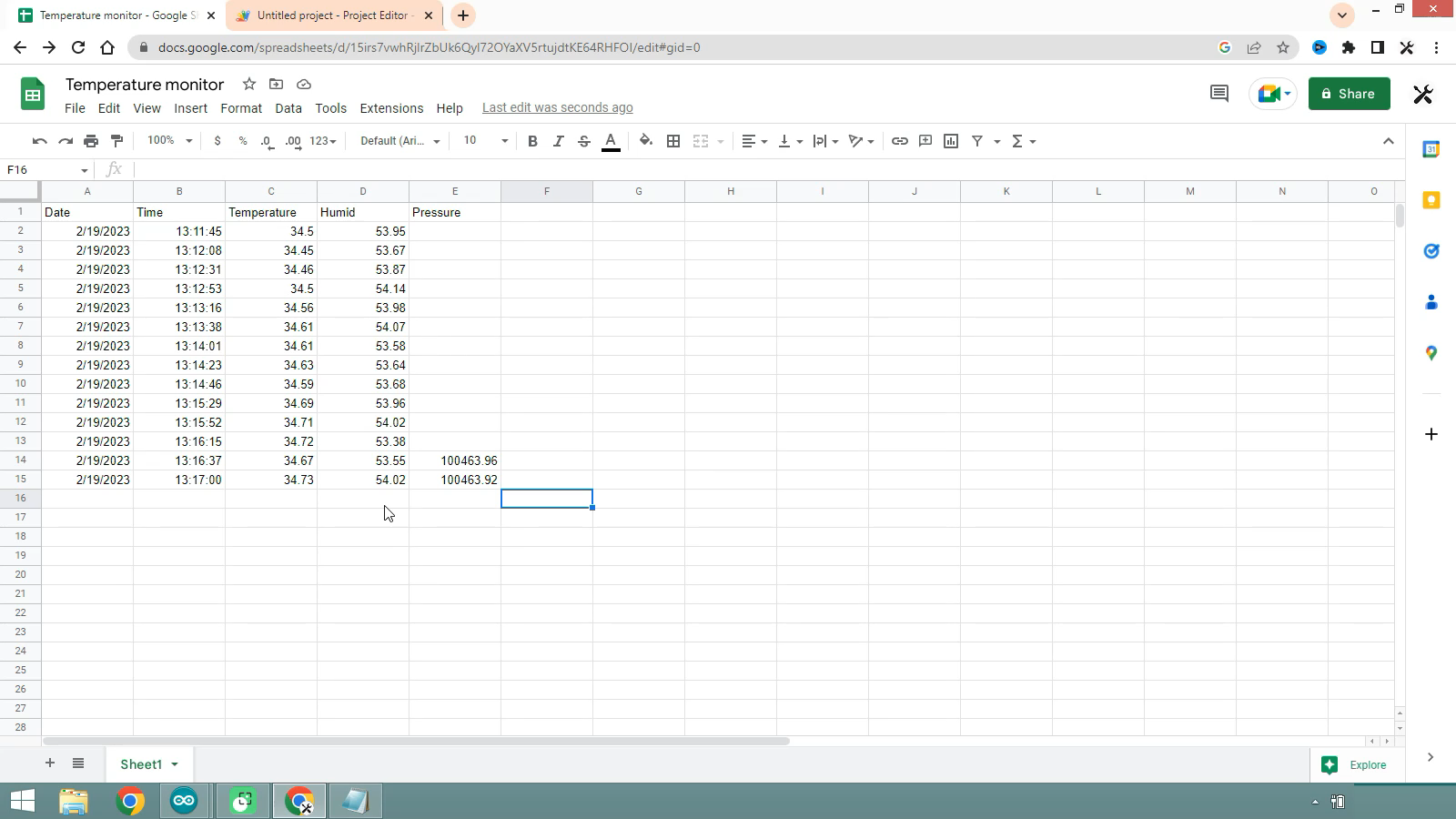Open File Explorer from the taskbar

point(74,801)
